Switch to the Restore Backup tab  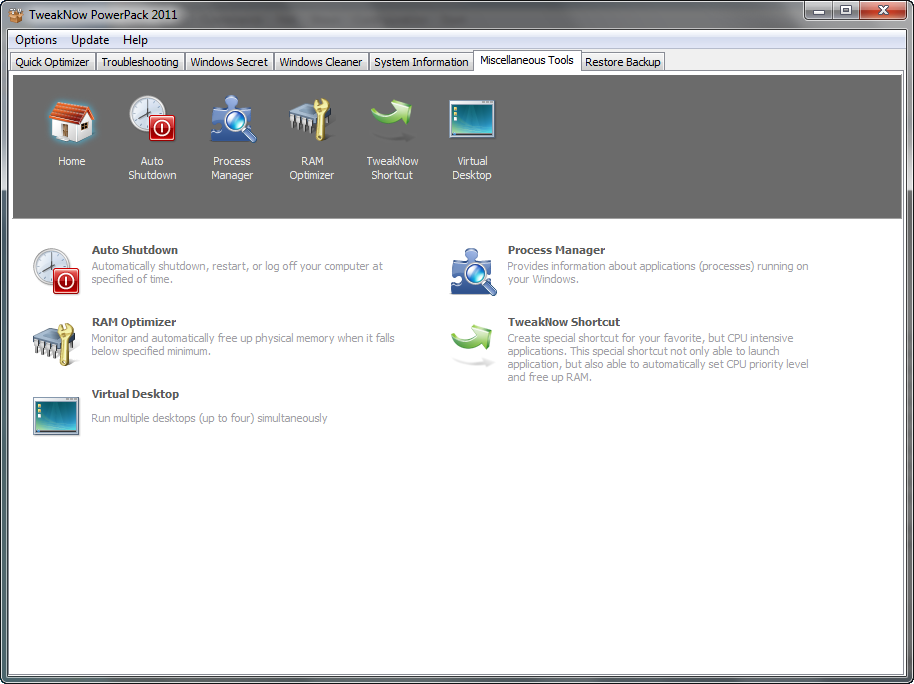pos(623,62)
